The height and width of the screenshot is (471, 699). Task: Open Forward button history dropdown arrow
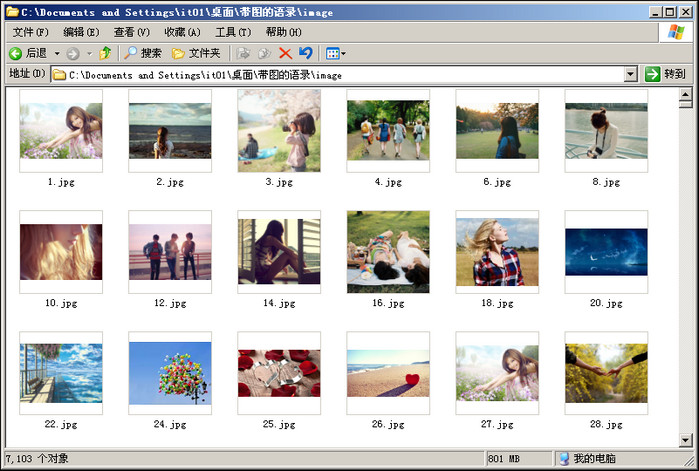90,54
